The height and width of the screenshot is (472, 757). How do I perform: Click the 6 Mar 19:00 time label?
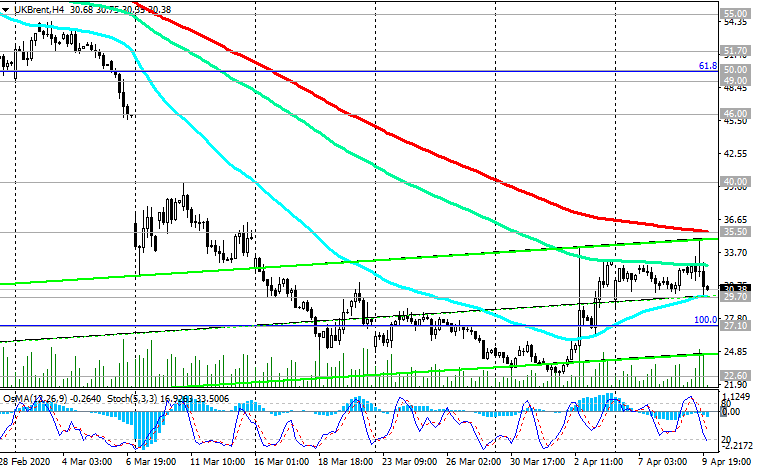tap(151, 461)
